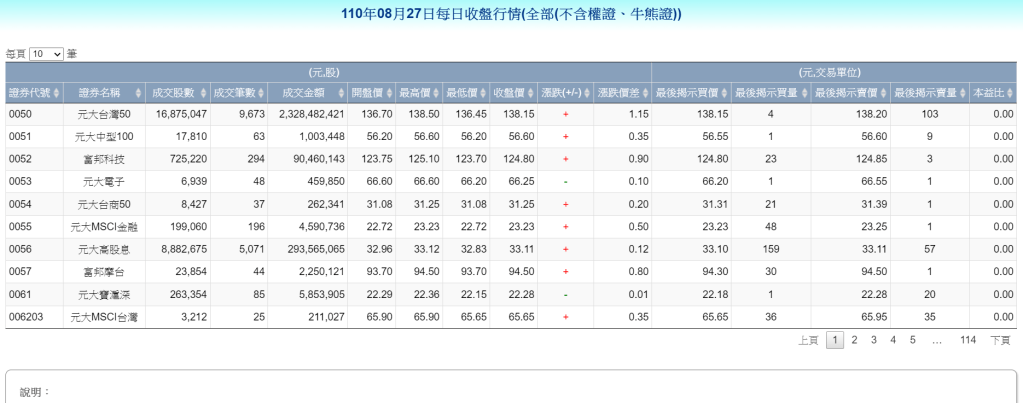Open the rows-per-page dropdown
The width and height of the screenshot is (1023, 403).
pyautogui.click(x=46, y=53)
